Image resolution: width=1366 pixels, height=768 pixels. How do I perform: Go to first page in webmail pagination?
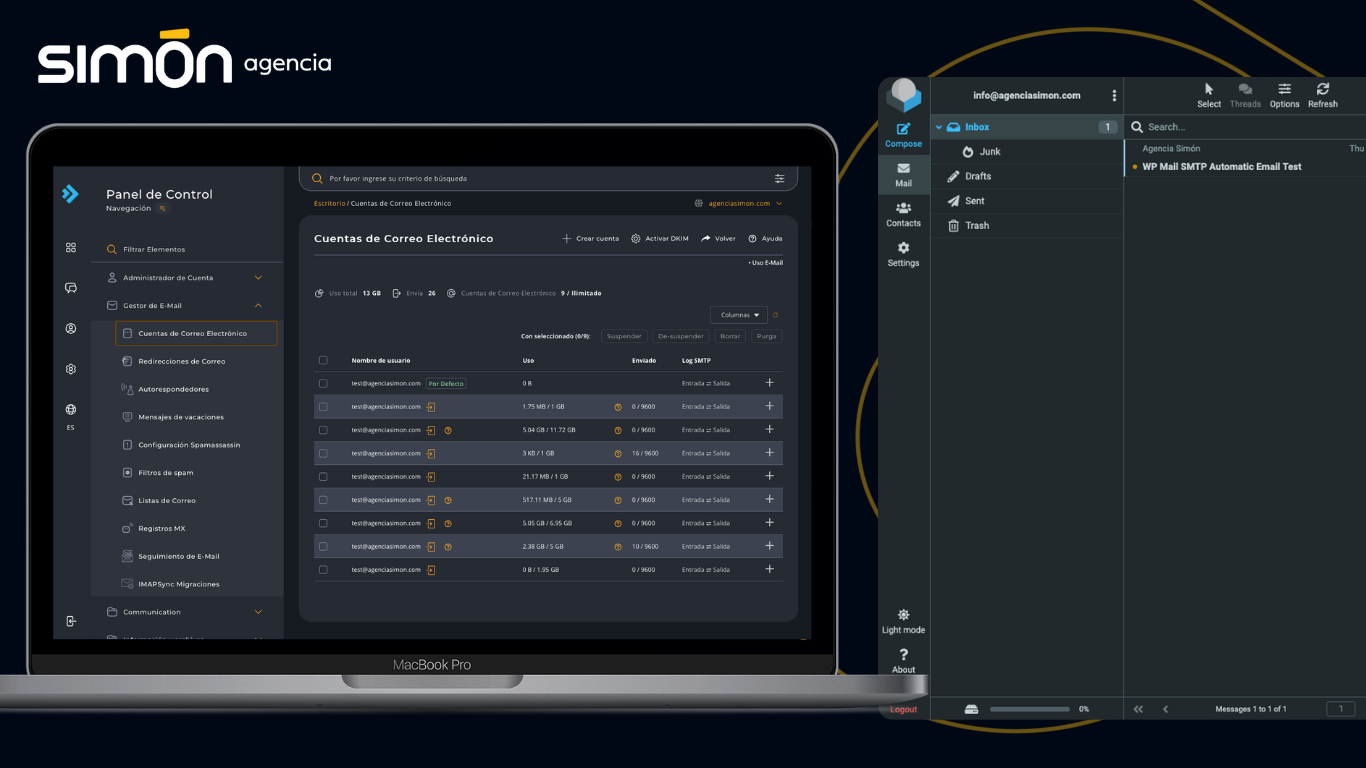pos(1138,709)
